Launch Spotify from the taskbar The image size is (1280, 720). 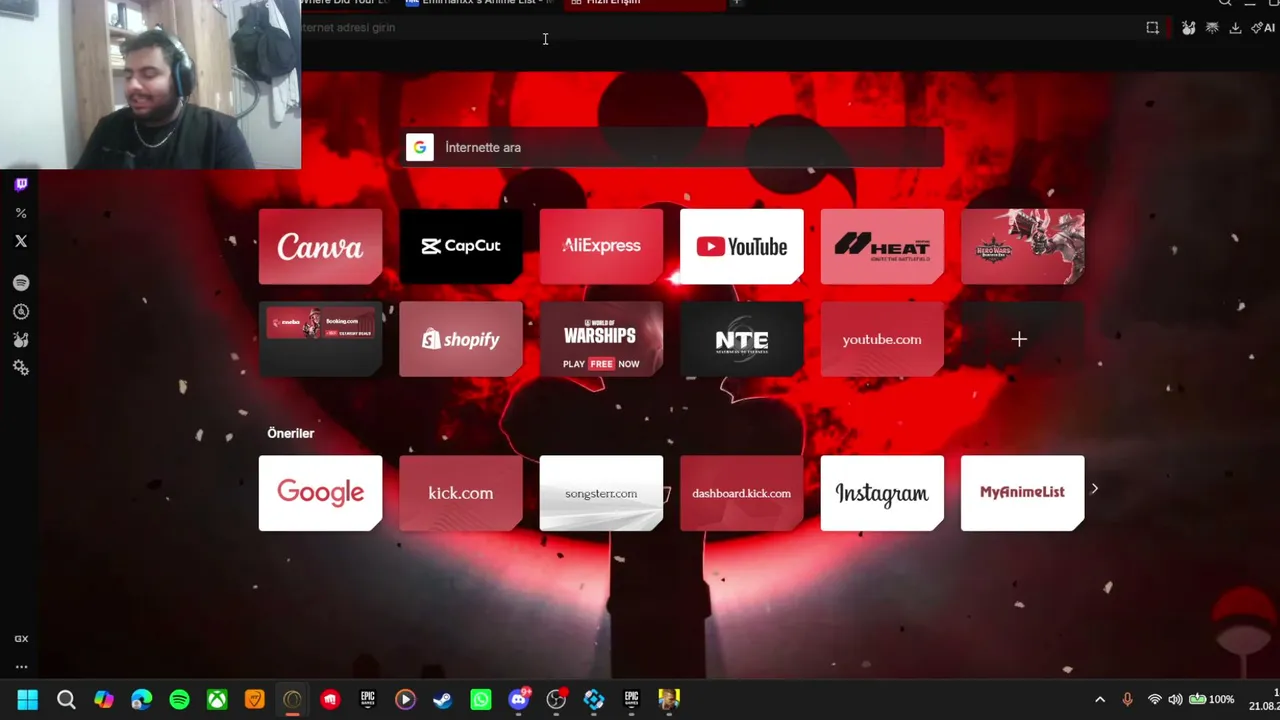click(x=179, y=700)
